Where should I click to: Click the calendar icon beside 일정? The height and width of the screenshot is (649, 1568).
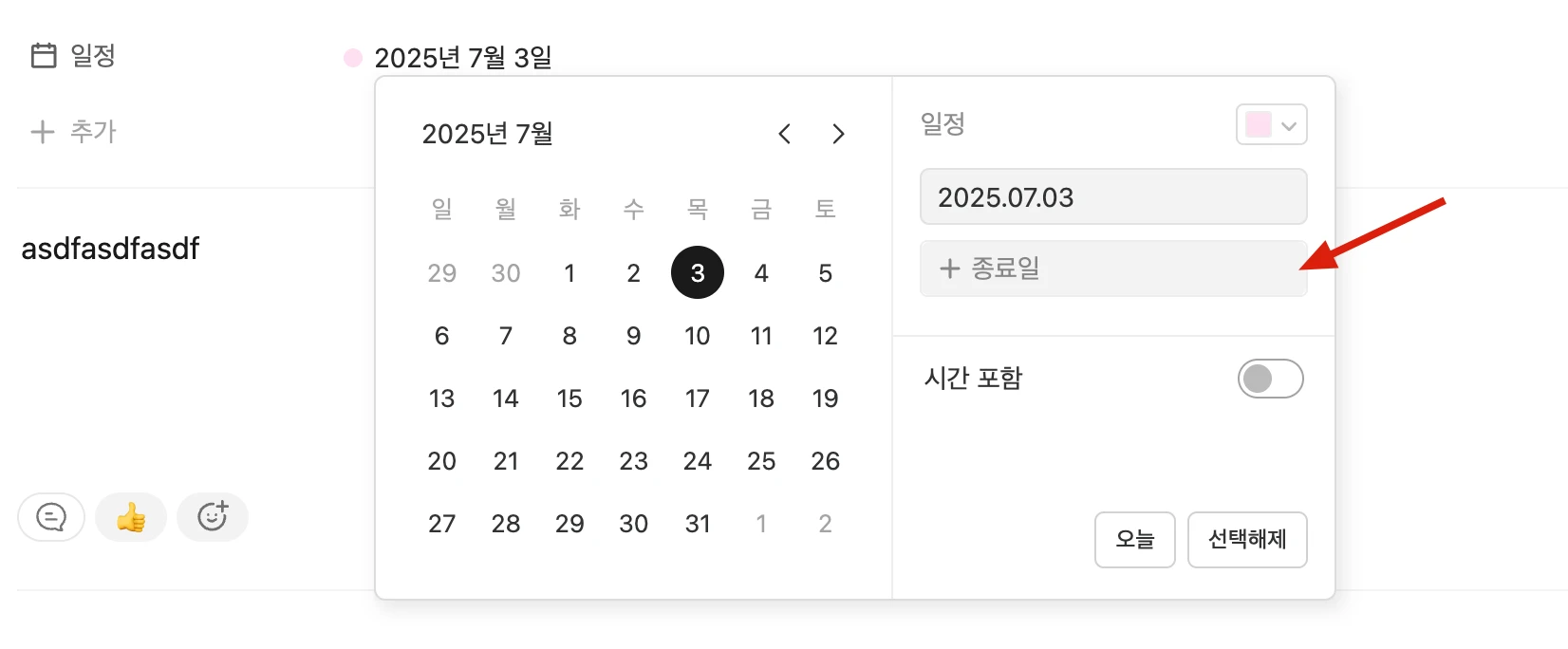[x=44, y=55]
